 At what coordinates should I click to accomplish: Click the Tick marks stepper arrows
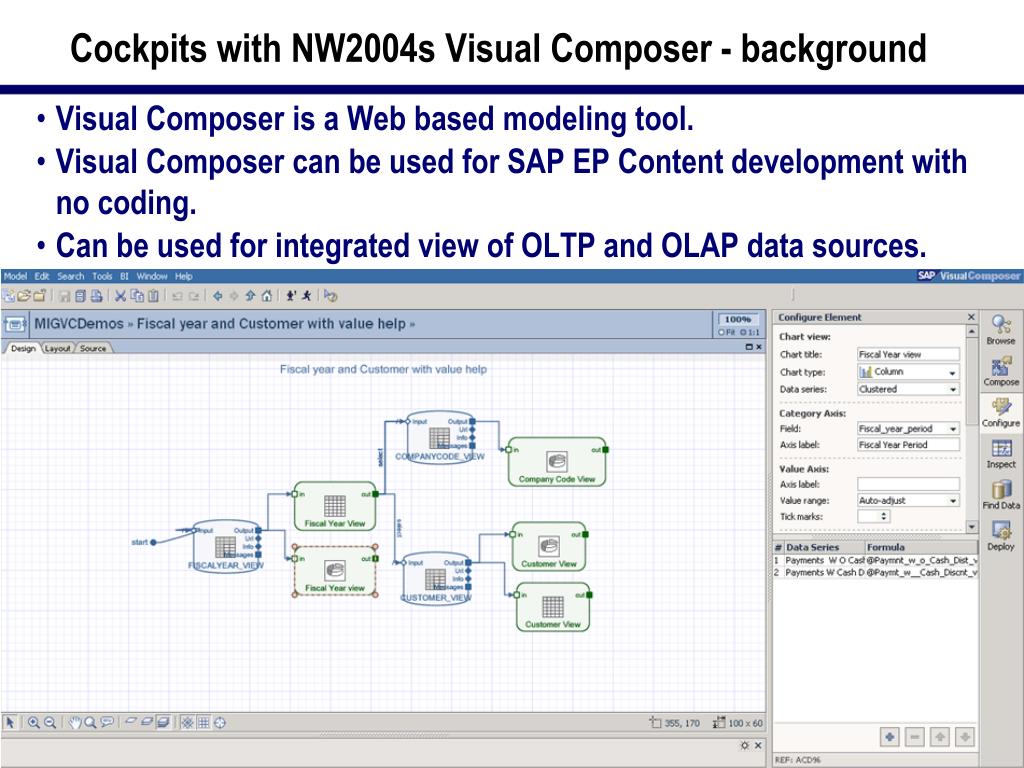(x=883, y=516)
